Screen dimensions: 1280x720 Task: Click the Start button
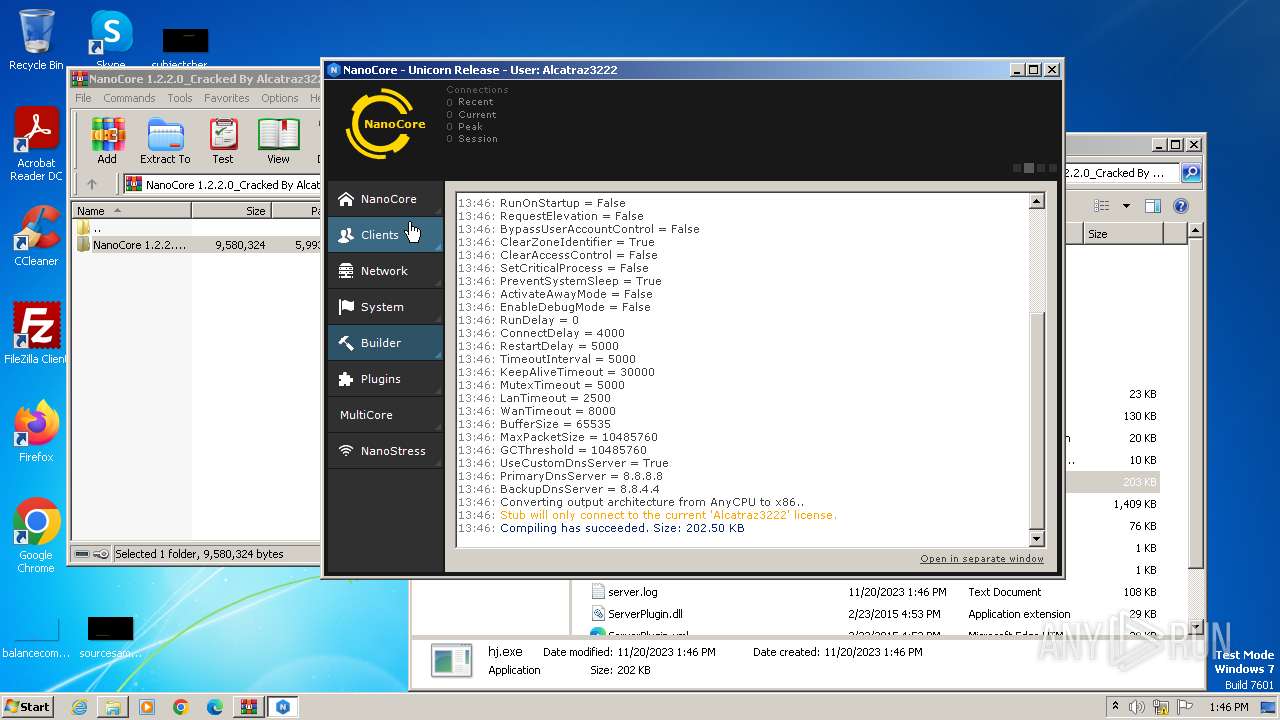coord(28,706)
